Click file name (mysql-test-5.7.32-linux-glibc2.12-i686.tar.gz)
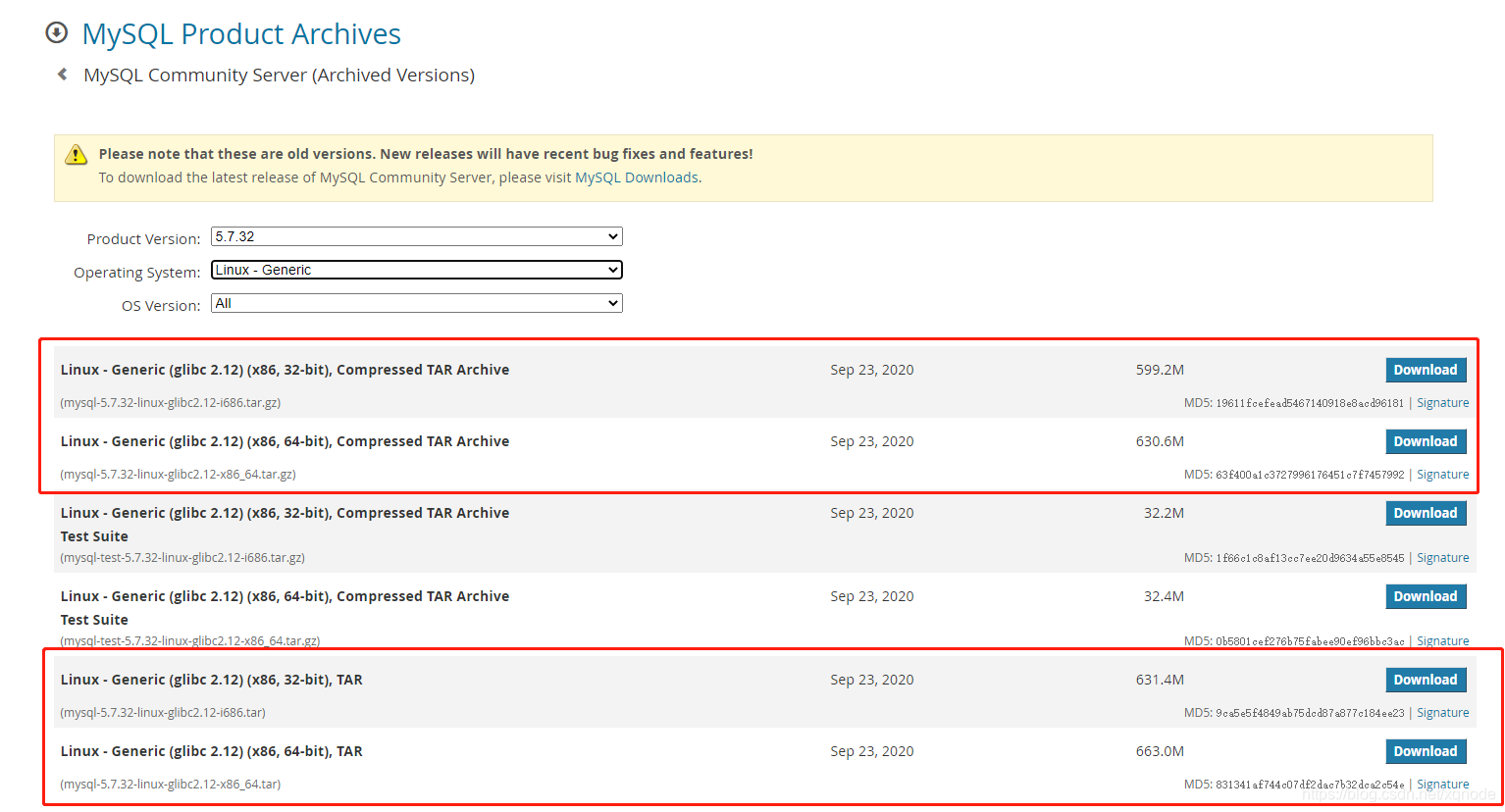 182,558
